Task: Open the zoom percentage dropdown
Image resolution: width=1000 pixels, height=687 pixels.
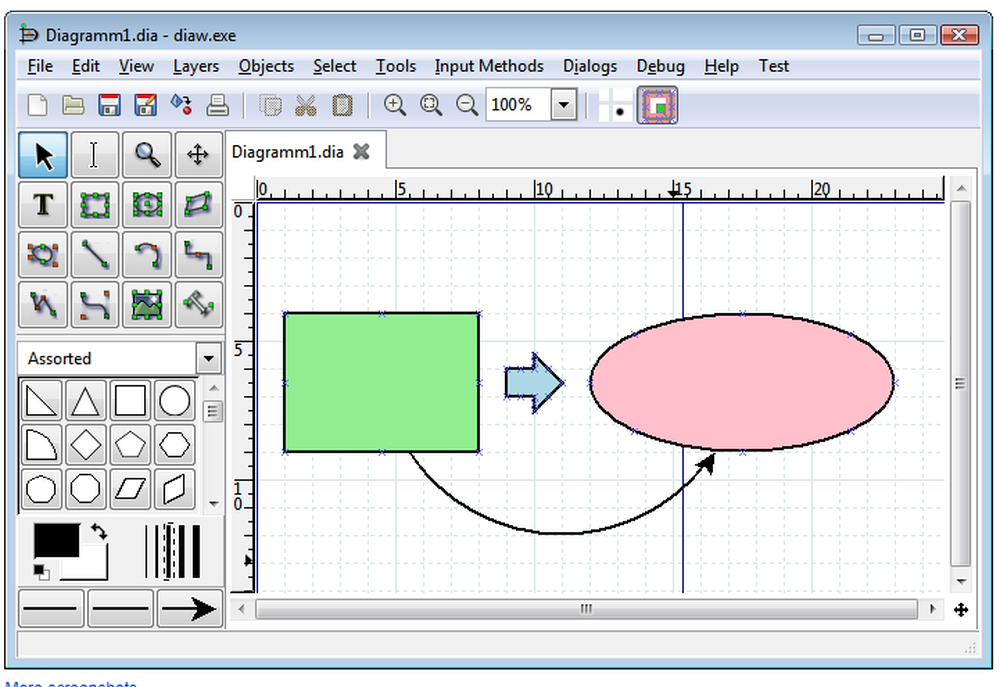Action: (564, 105)
